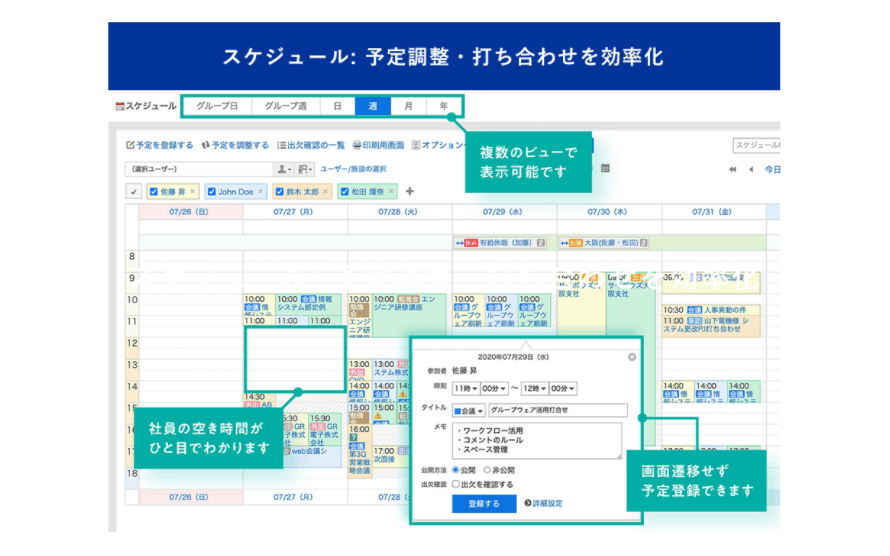Open 出欠確認の一覧 link

[316, 145]
